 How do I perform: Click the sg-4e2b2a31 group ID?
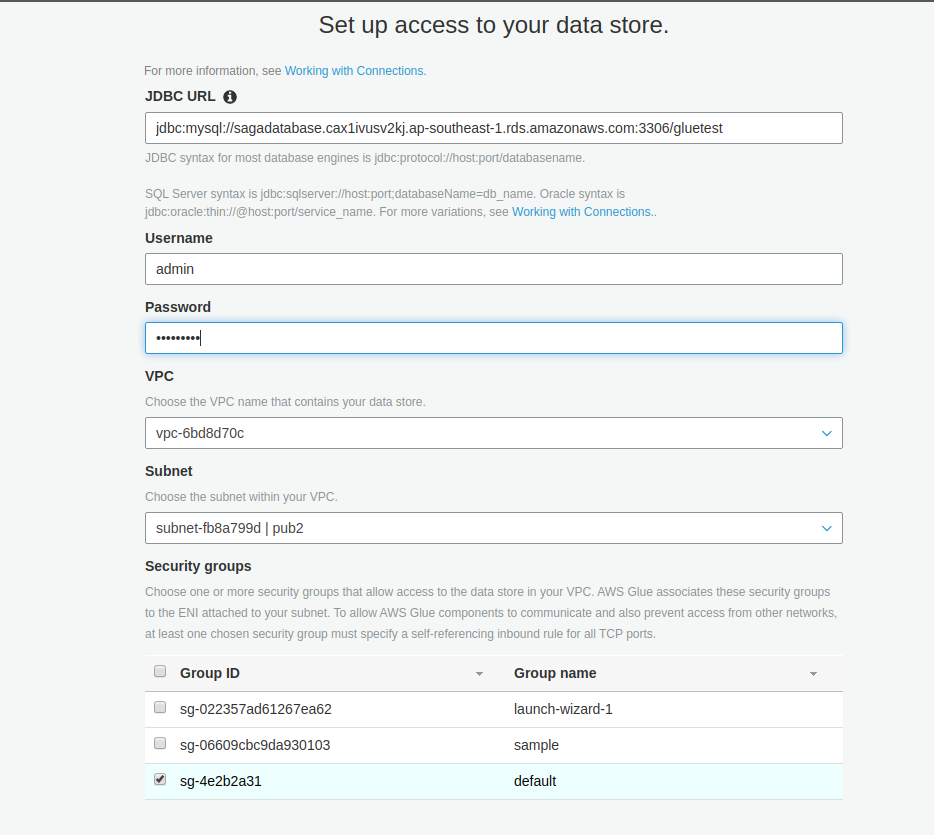tap(221, 781)
